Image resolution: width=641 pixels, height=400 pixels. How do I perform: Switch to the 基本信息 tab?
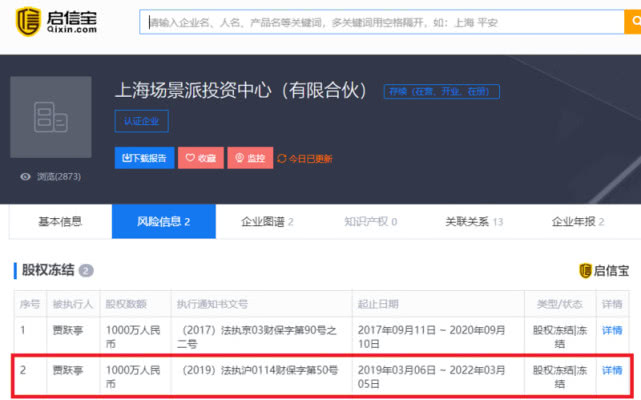[x=60, y=221]
